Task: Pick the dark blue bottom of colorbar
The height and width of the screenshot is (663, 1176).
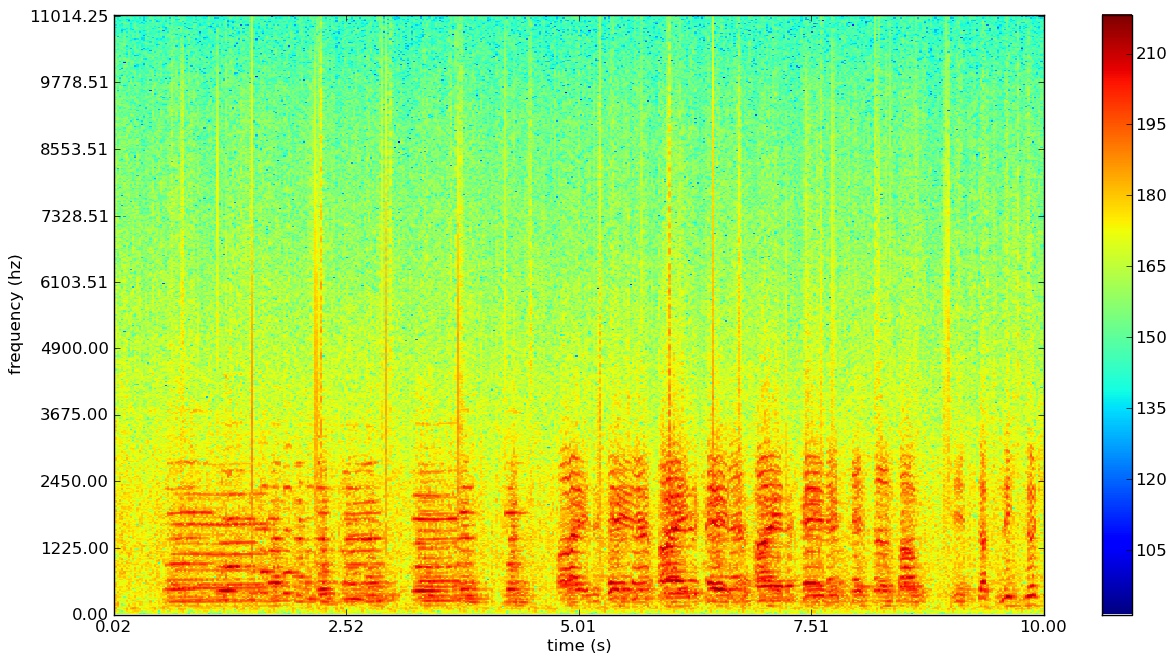Action: (1116, 608)
